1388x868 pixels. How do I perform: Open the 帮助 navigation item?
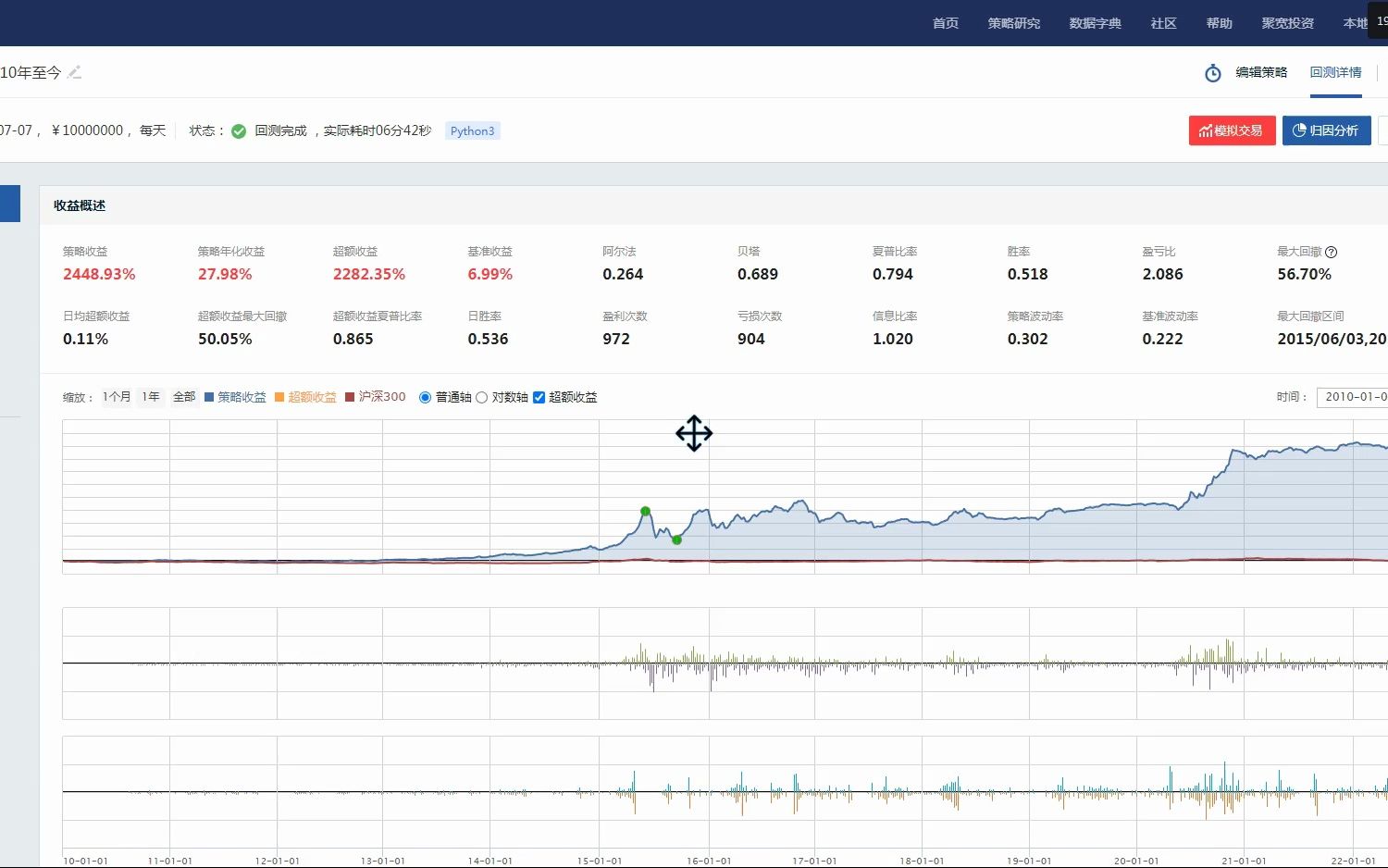[x=1220, y=23]
